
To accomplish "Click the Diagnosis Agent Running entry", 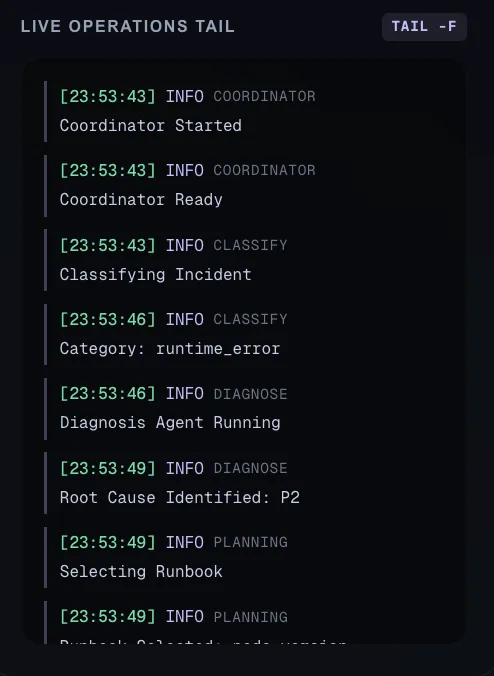I will [170, 422].
